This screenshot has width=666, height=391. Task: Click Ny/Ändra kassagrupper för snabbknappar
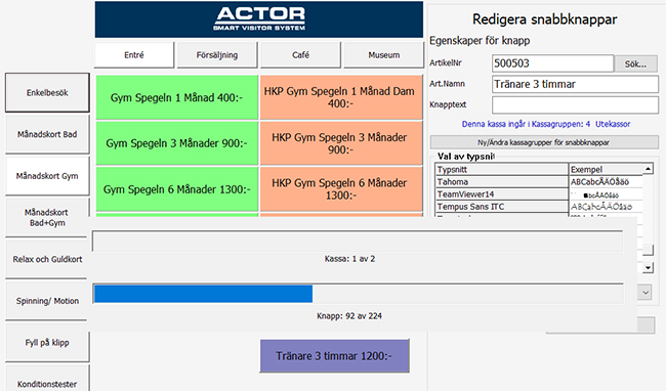click(x=544, y=142)
